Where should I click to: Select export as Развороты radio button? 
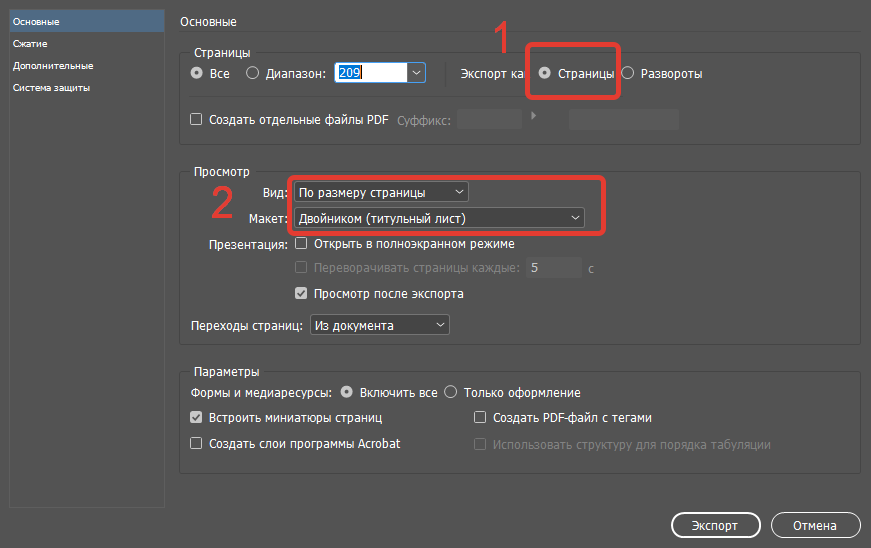(628, 73)
